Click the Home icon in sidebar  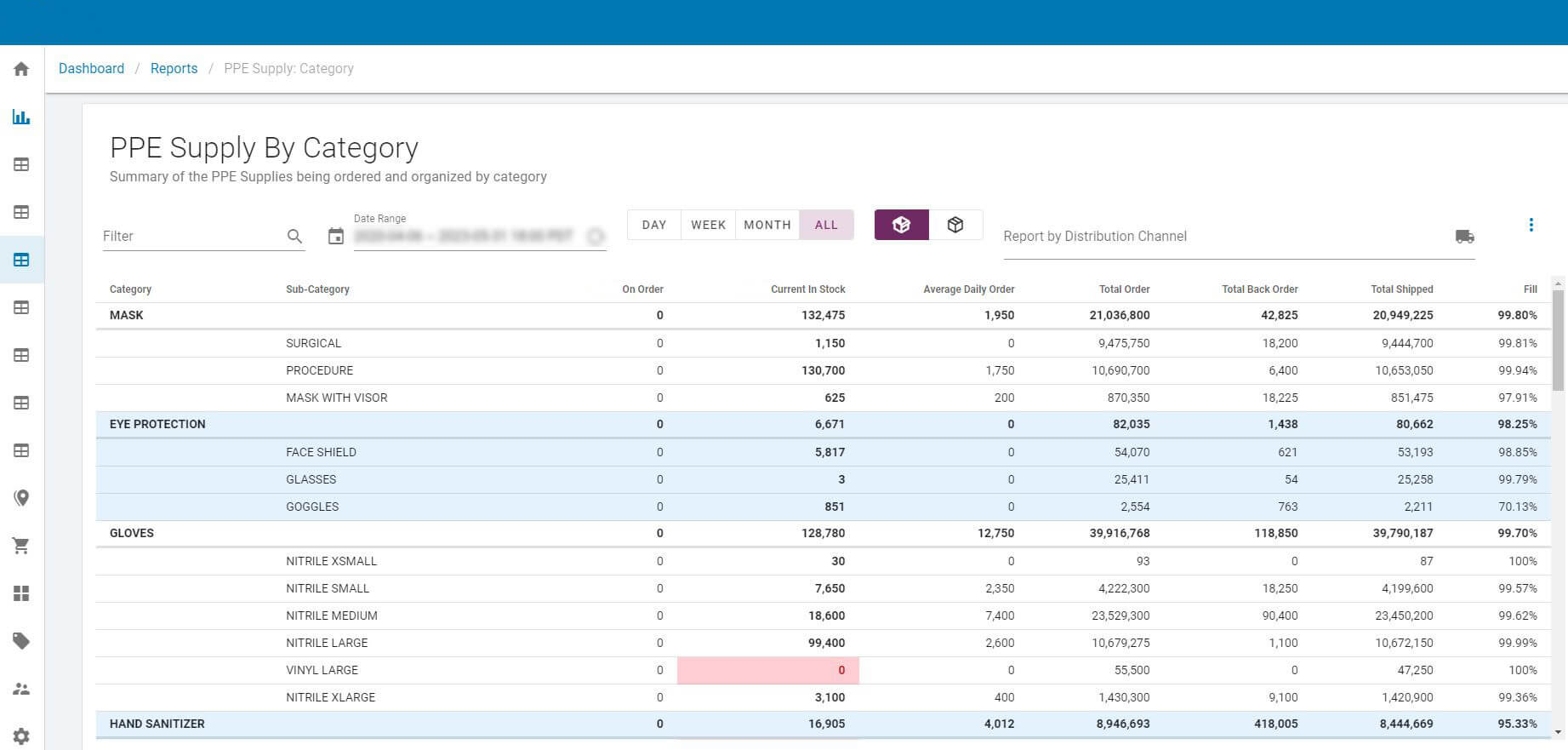(21, 69)
